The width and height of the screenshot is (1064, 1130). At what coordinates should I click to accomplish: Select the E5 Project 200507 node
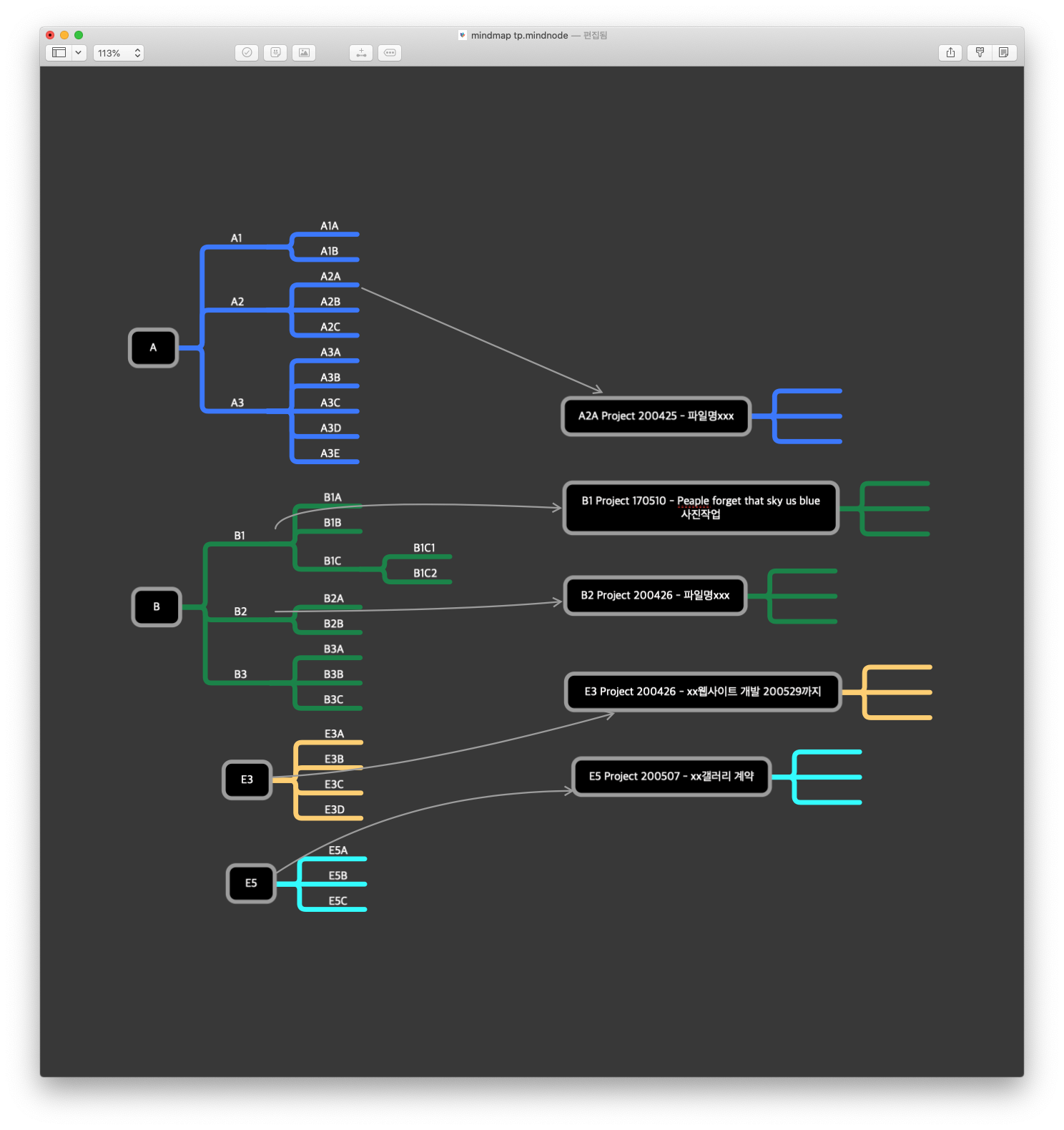pos(671,777)
